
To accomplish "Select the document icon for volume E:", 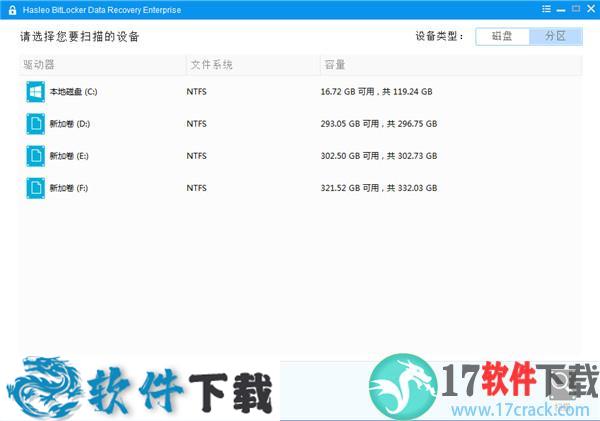I will [x=36, y=156].
